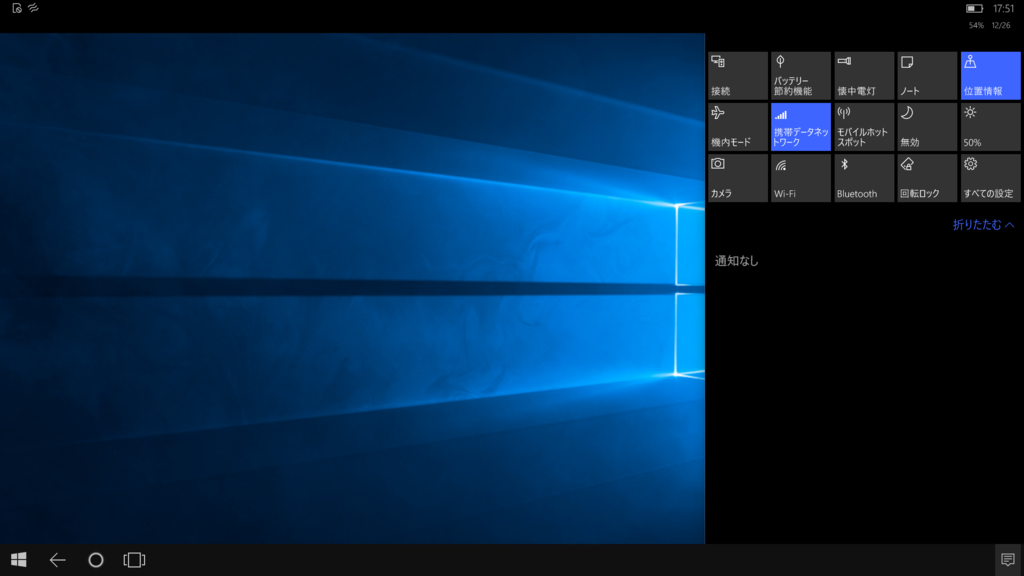Click the clock showing 17:51

click(x=1003, y=8)
